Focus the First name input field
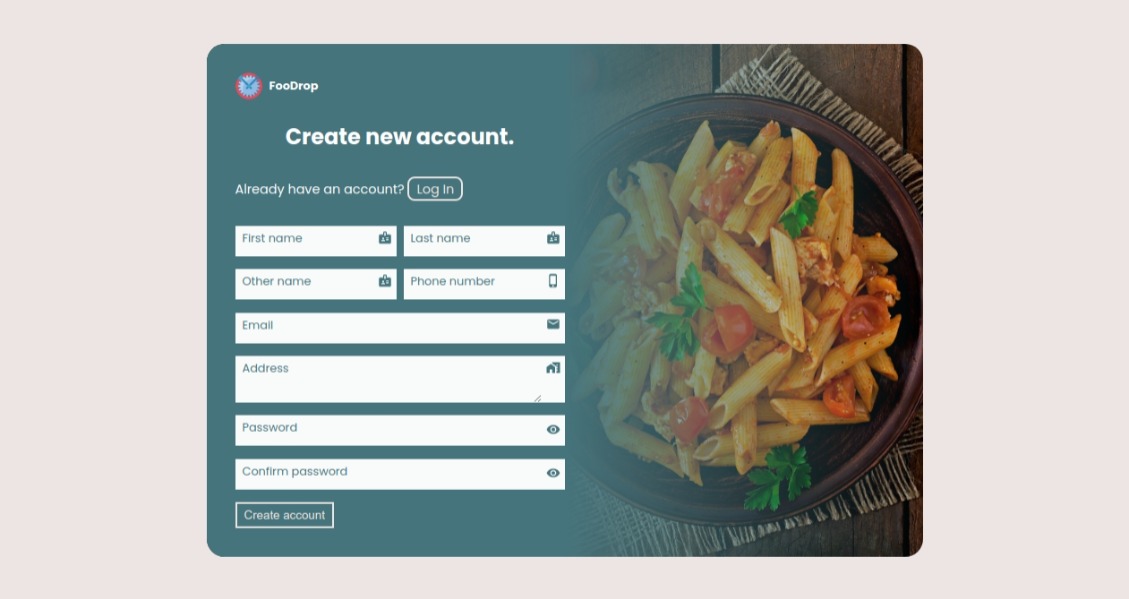 tap(316, 241)
